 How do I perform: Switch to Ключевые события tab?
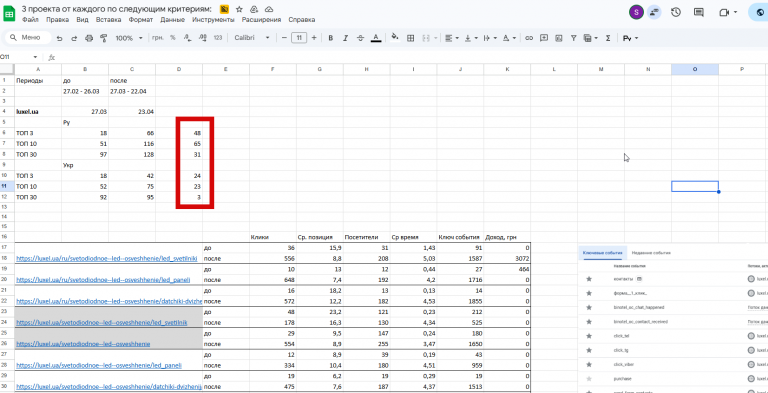coord(602,253)
